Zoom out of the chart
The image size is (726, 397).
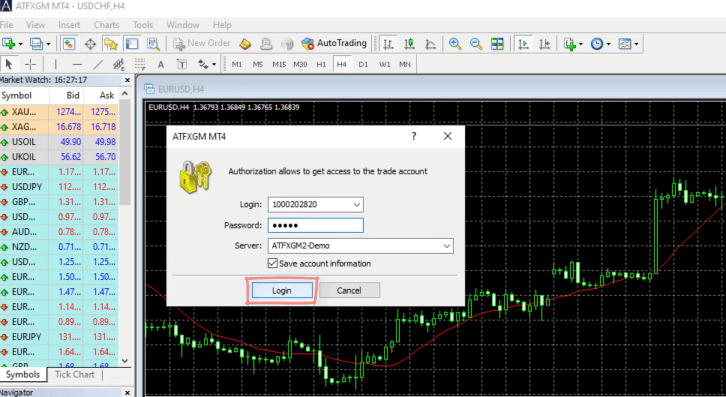coord(476,44)
